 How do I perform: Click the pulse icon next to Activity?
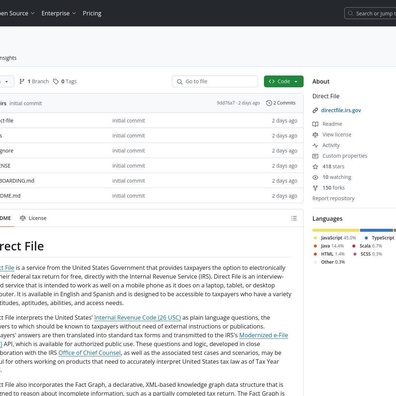click(x=315, y=145)
